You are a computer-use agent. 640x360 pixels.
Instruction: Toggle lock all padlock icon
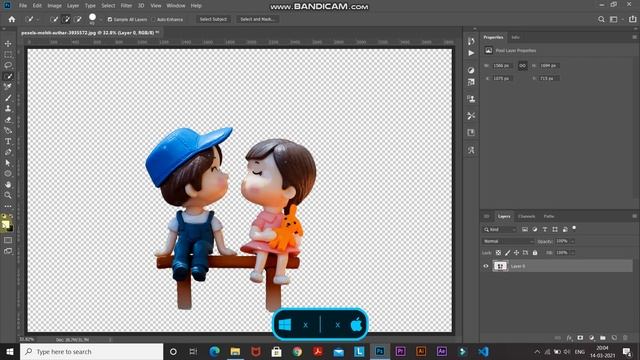click(x=535, y=253)
